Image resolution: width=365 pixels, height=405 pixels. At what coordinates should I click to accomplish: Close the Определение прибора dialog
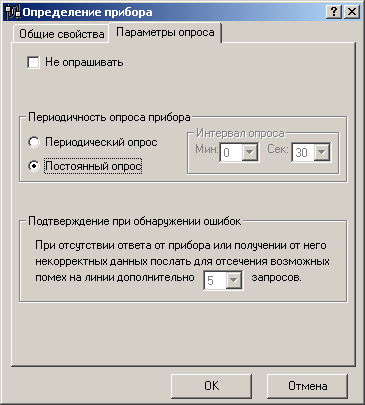(x=352, y=12)
